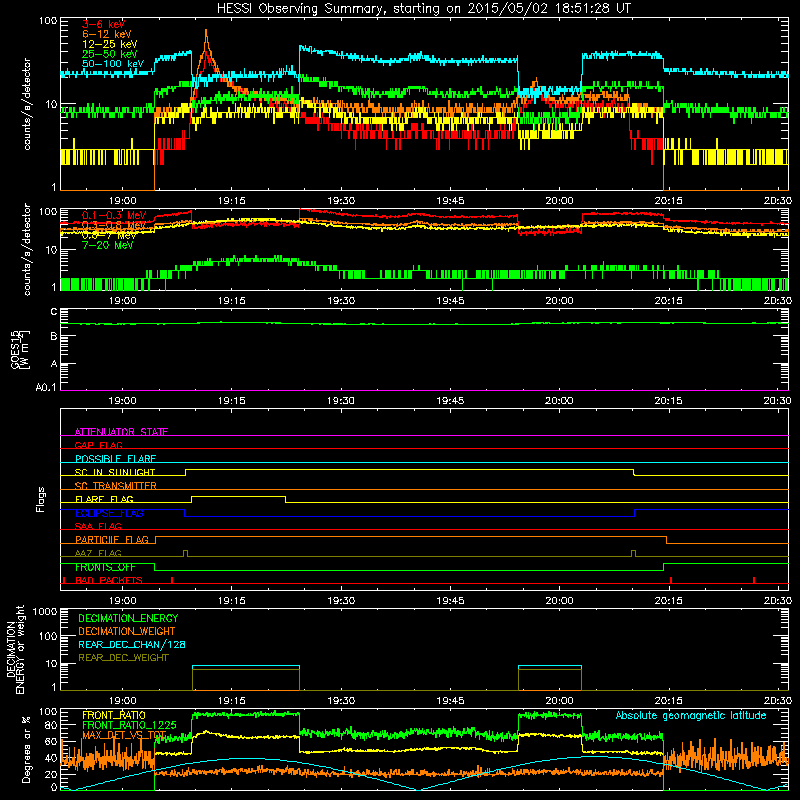Click the REAR_DEC_WEIGHT legend label
Screen dimensions: 800x800
coord(123,658)
